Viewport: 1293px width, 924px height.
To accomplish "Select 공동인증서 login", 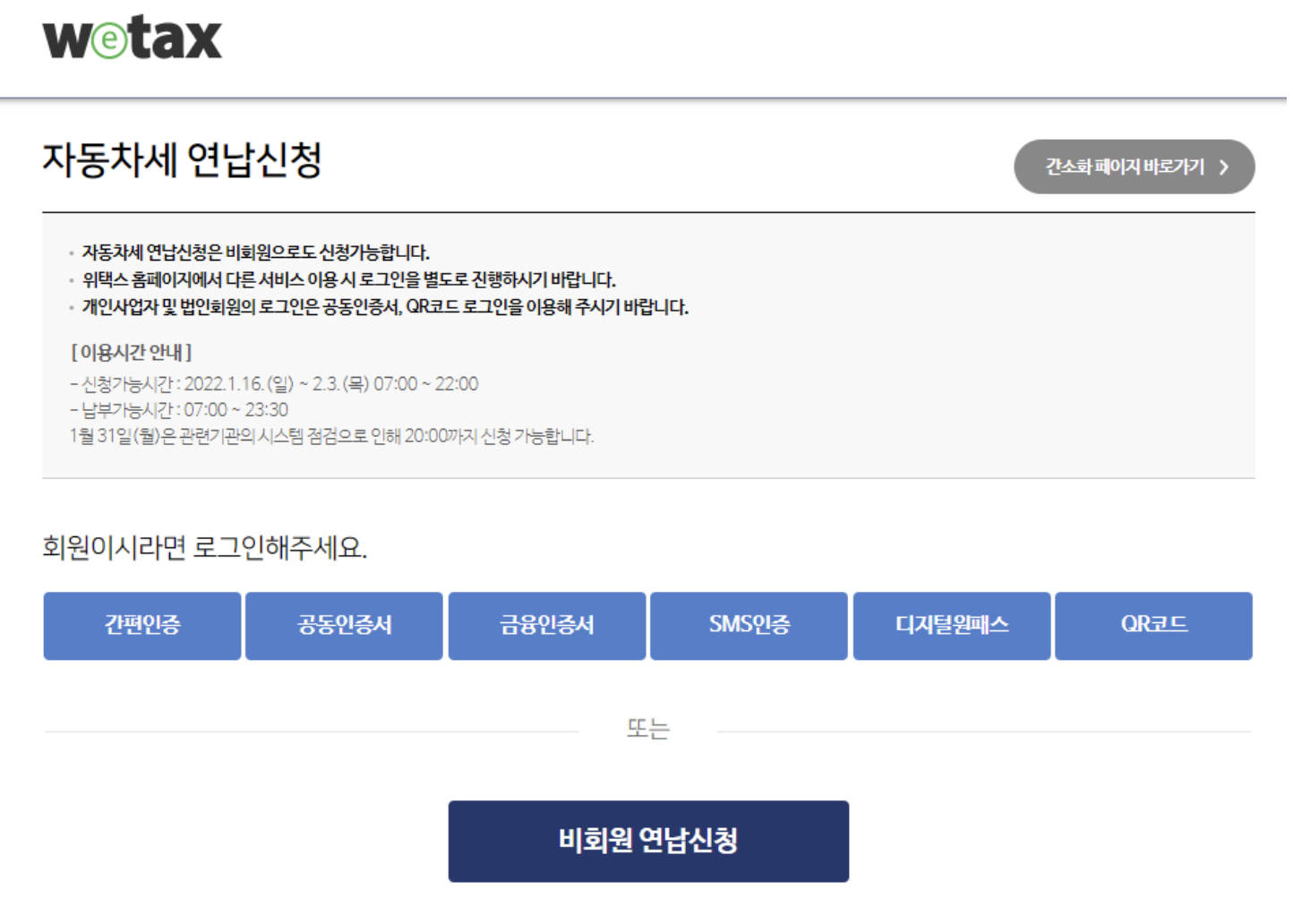I will (344, 625).
